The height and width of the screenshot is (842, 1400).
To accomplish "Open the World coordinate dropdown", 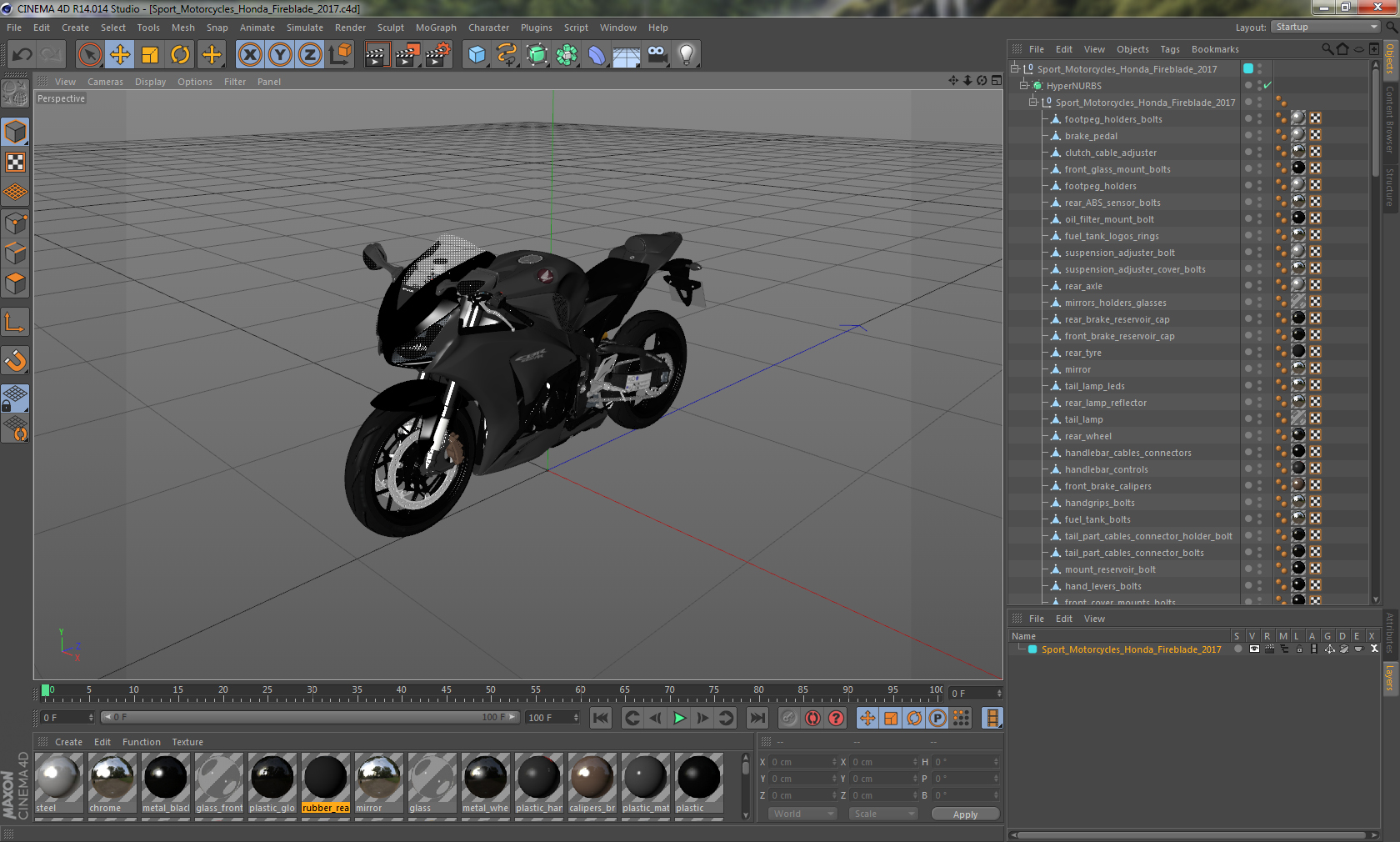I will pos(802,814).
